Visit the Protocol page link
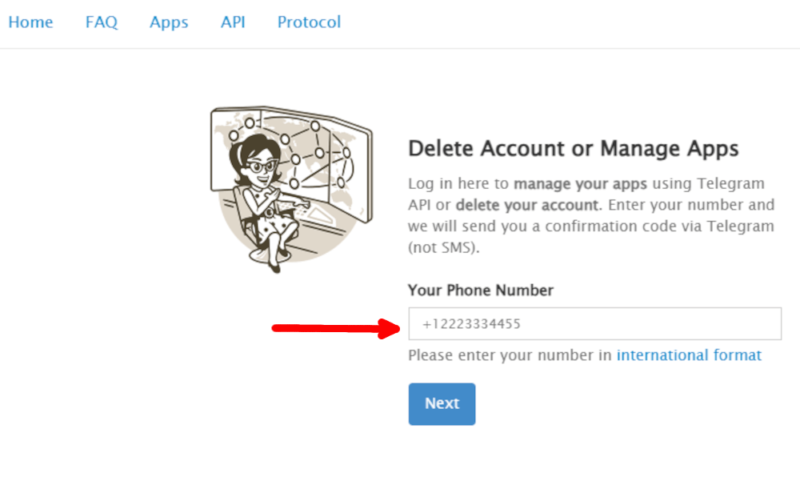Image resolution: width=800 pixels, height=481 pixels. click(x=309, y=22)
